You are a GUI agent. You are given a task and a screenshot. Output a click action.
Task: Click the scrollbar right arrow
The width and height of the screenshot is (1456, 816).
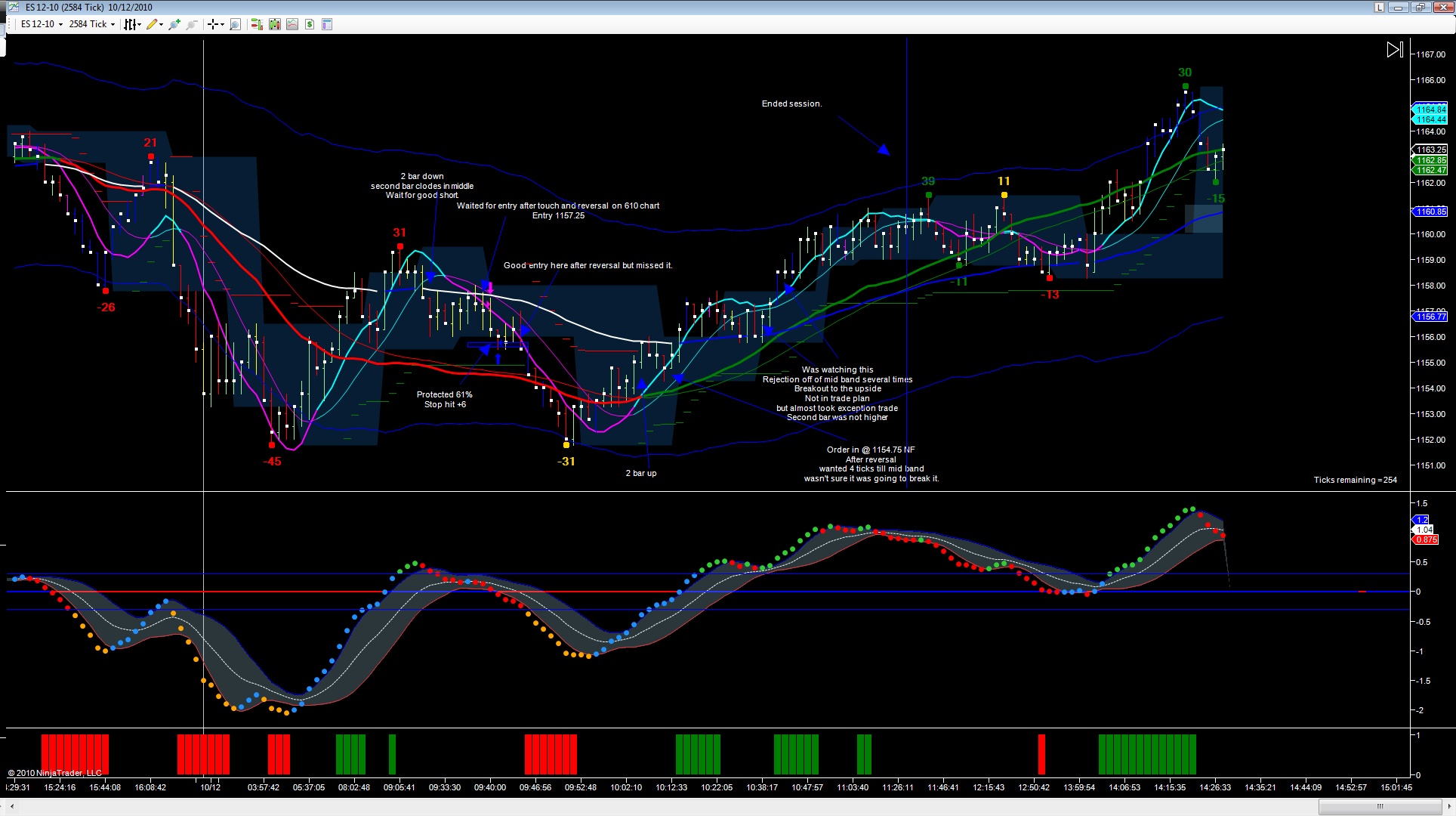1448,807
